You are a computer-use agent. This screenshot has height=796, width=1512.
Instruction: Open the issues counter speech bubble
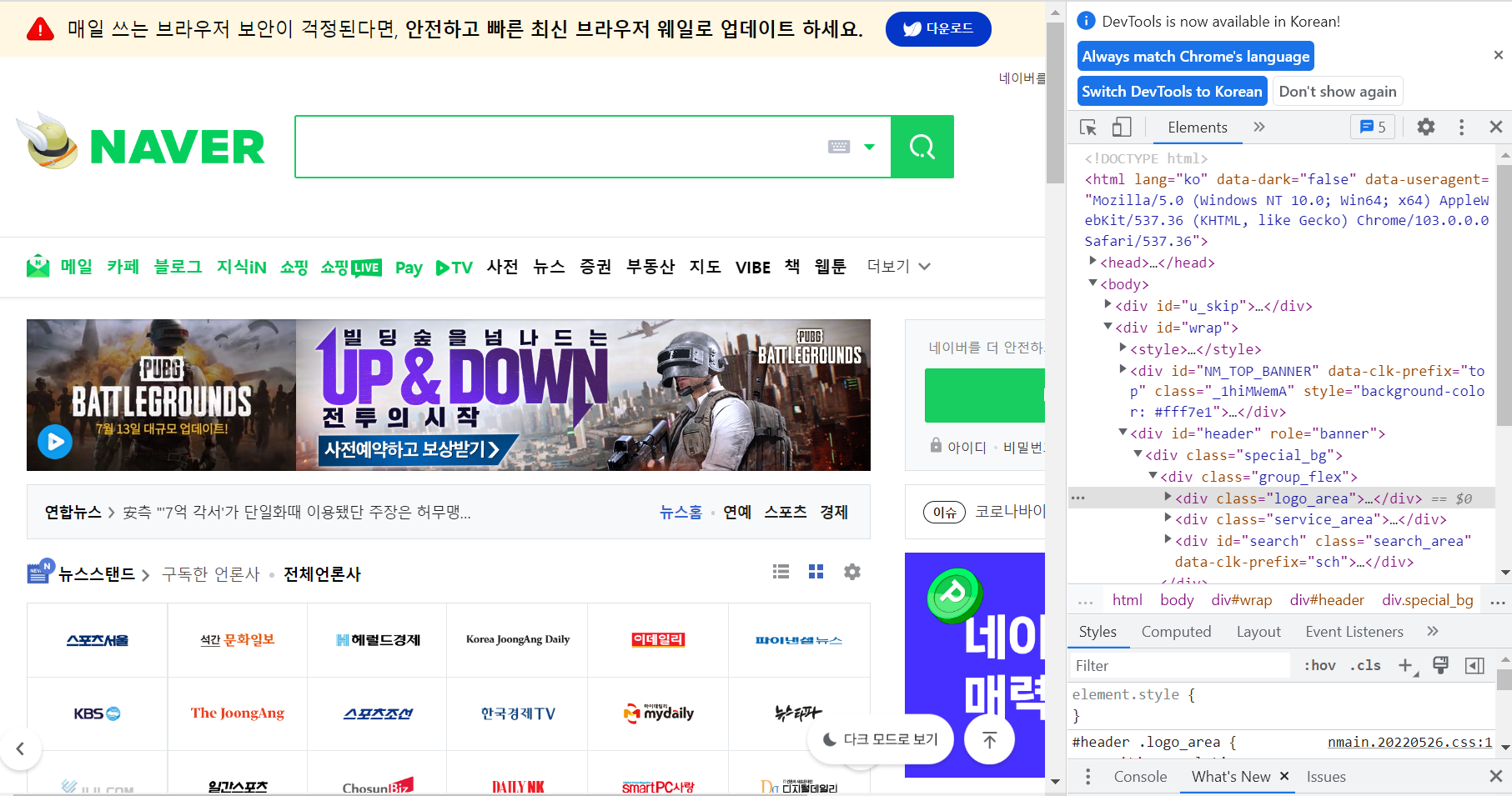pyautogui.click(x=1372, y=127)
